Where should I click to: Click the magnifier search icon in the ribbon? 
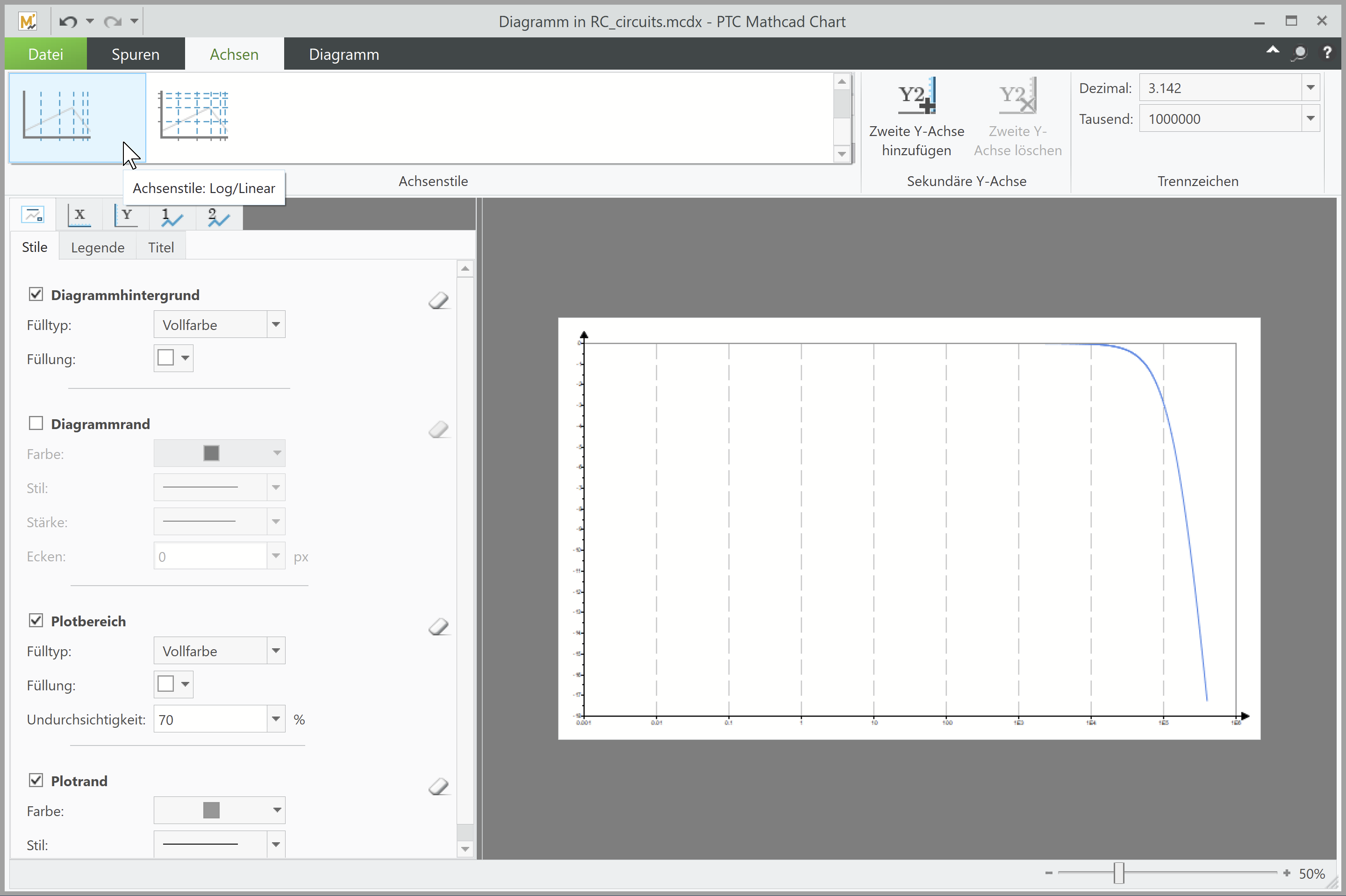[x=1299, y=52]
